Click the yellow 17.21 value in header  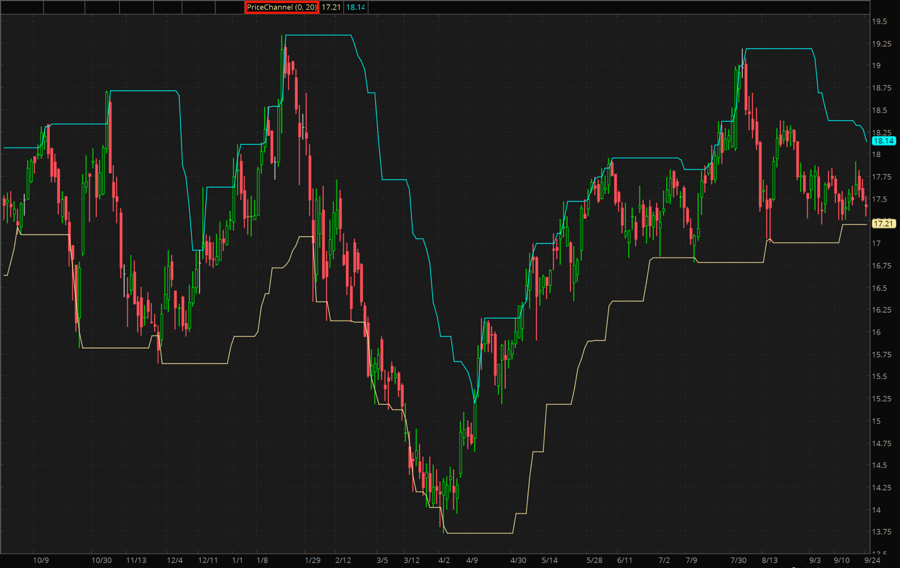tap(330, 7)
